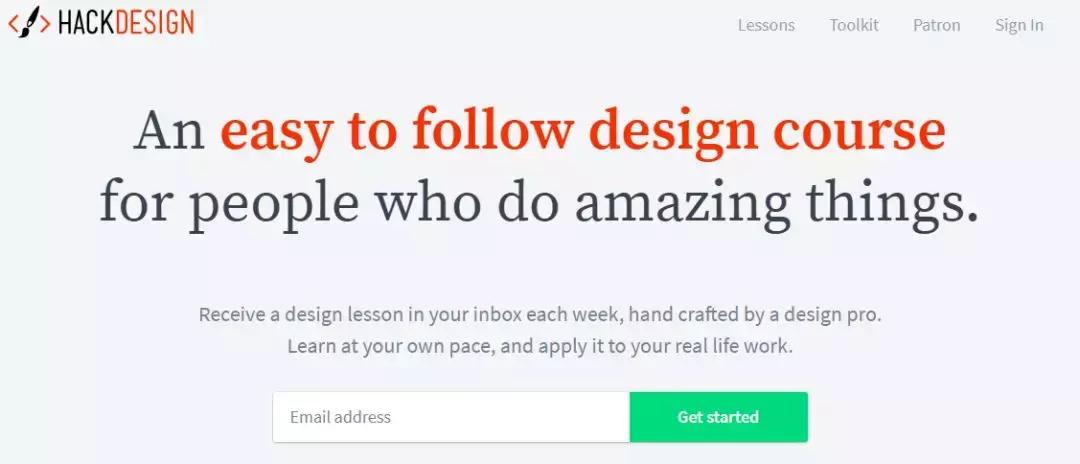Open the Patron page
The width and height of the screenshot is (1080, 464).
point(936,25)
